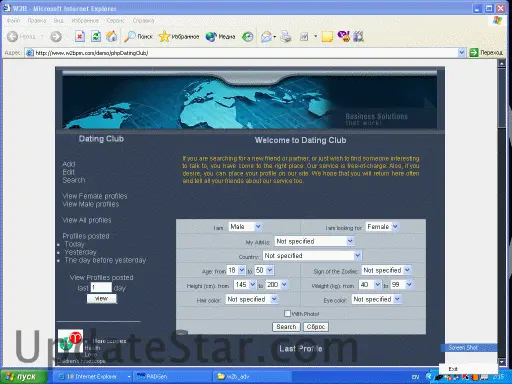Open the Help menu

(x=143, y=21)
